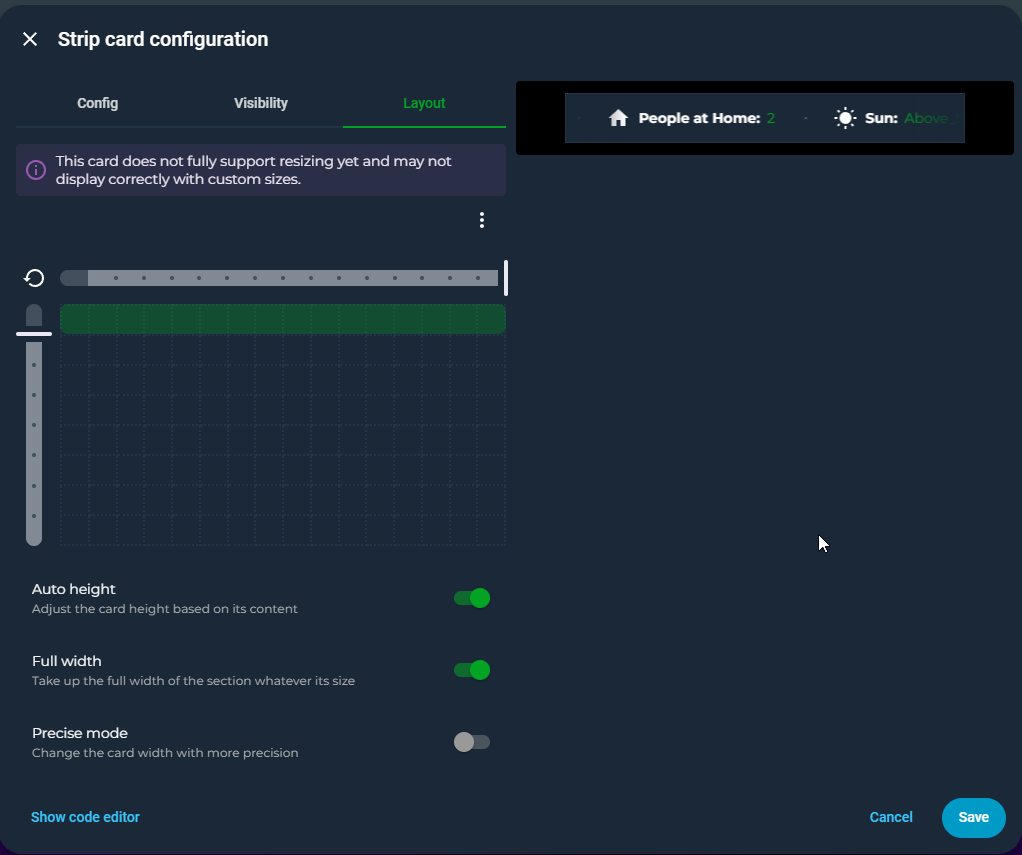Turn off the Full width toggle
This screenshot has width=1022, height=855.
click(x=472, y=670)
